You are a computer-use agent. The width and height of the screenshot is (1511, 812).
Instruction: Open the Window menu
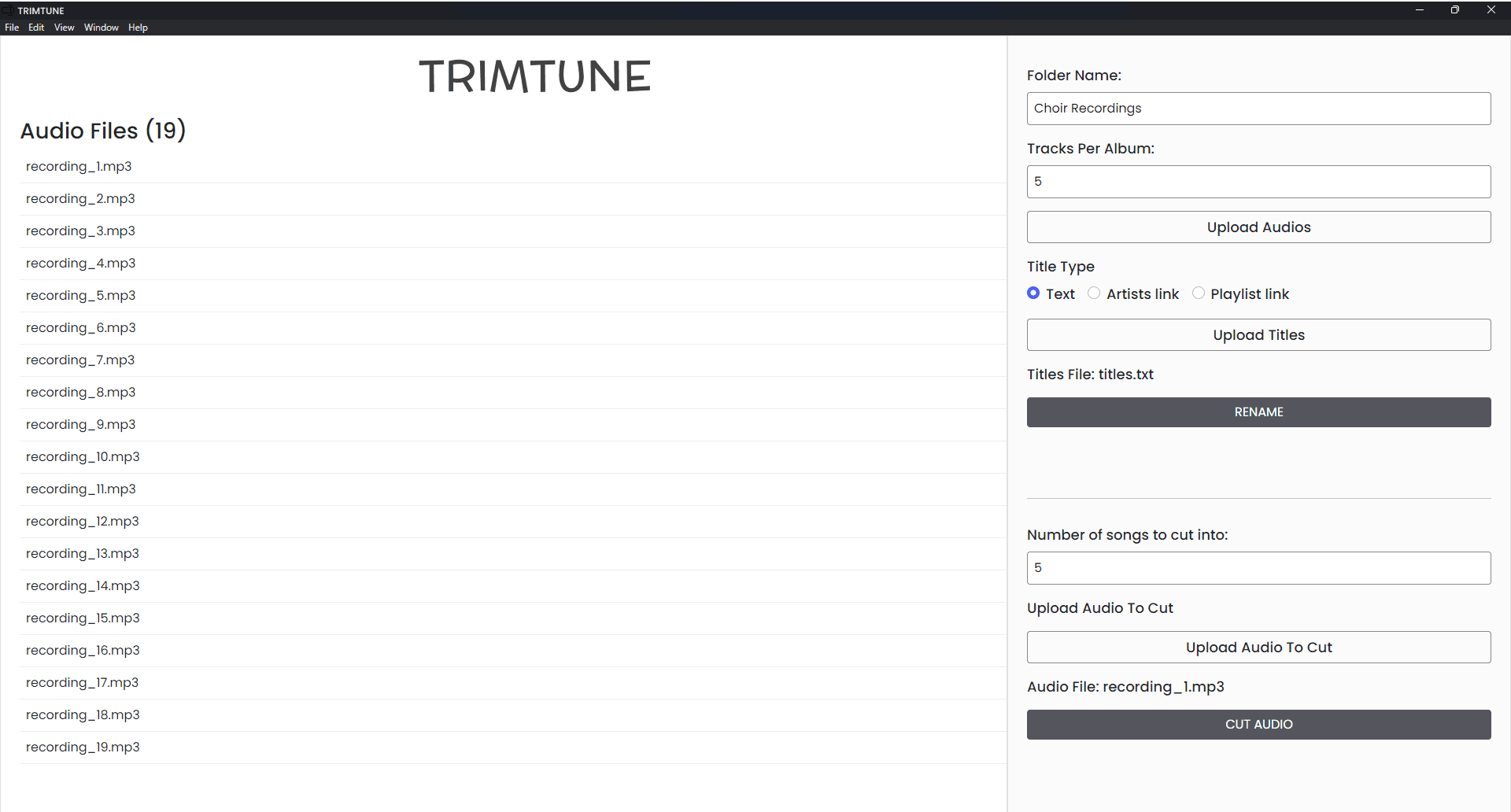pyautogui.click(x=102, y=28)
